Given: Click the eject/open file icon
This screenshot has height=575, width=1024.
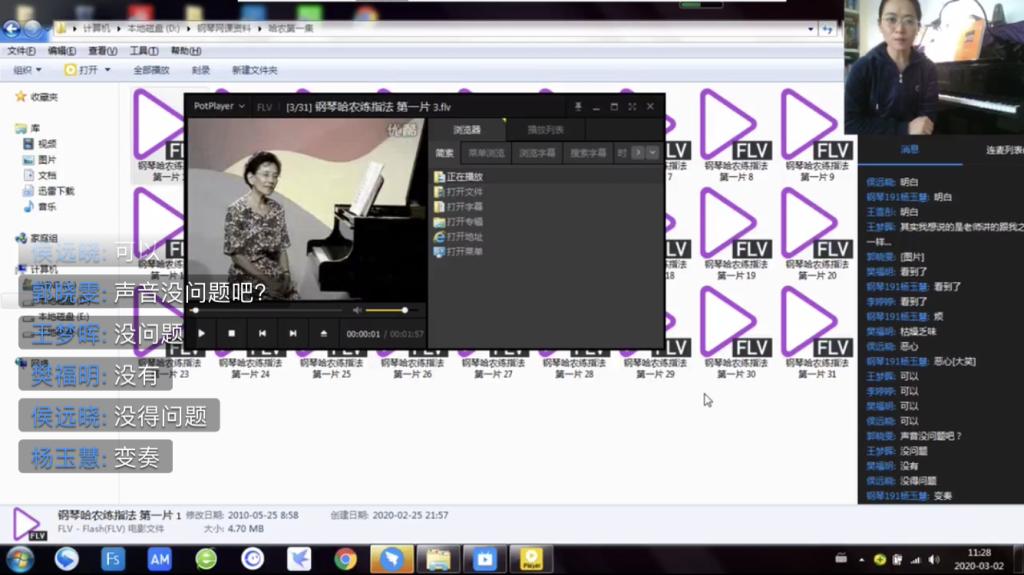Looking at the screenshot, I should pos(323,333).
